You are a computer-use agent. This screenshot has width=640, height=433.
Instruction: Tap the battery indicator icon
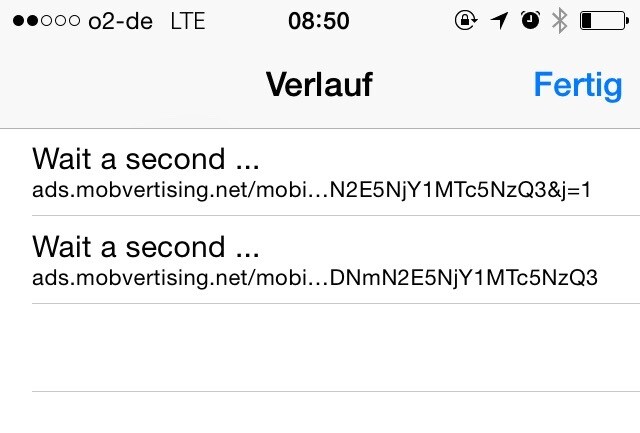(604, 20)
